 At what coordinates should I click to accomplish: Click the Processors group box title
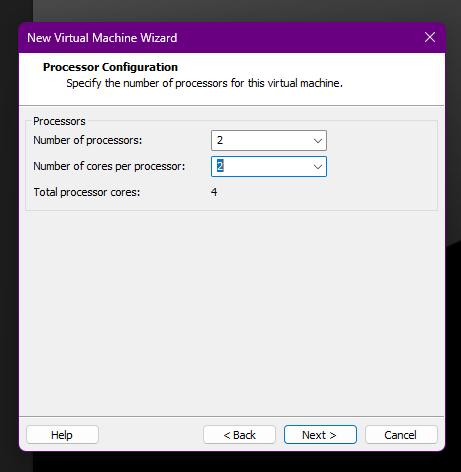(x=59, y=121)
